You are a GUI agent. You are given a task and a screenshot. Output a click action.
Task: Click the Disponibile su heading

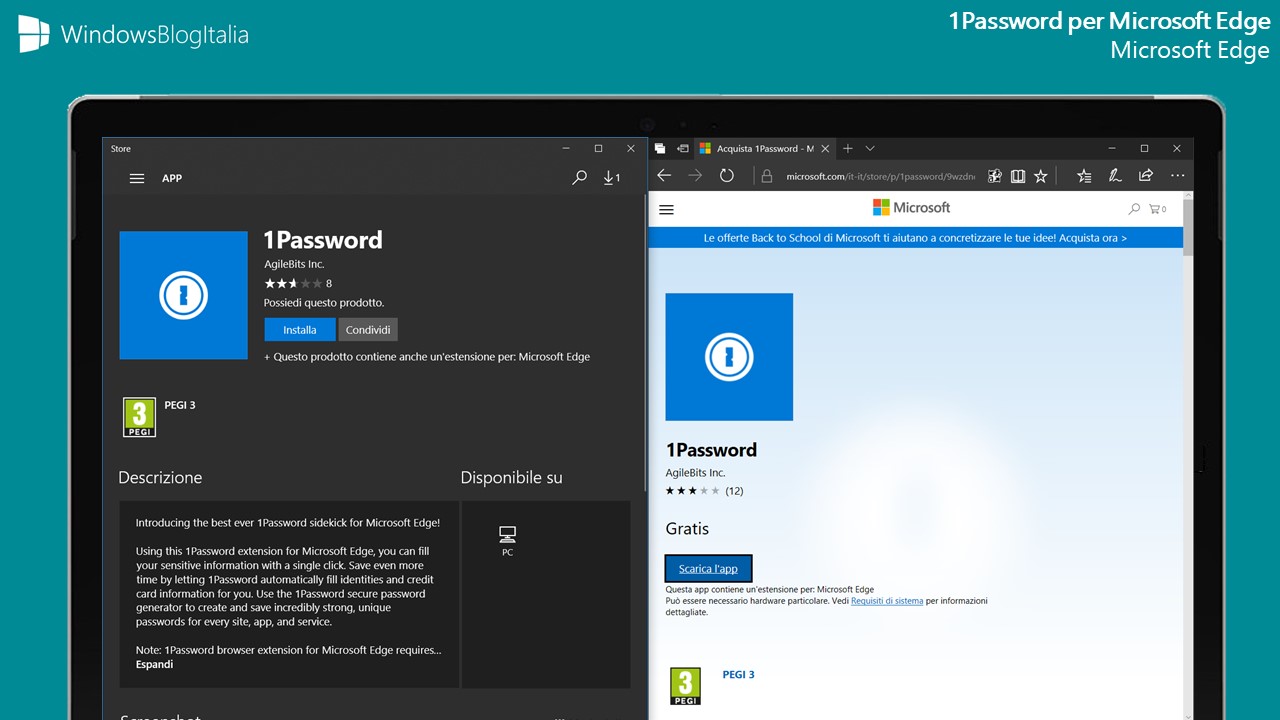pyautogui.click(x=511, y=478)
